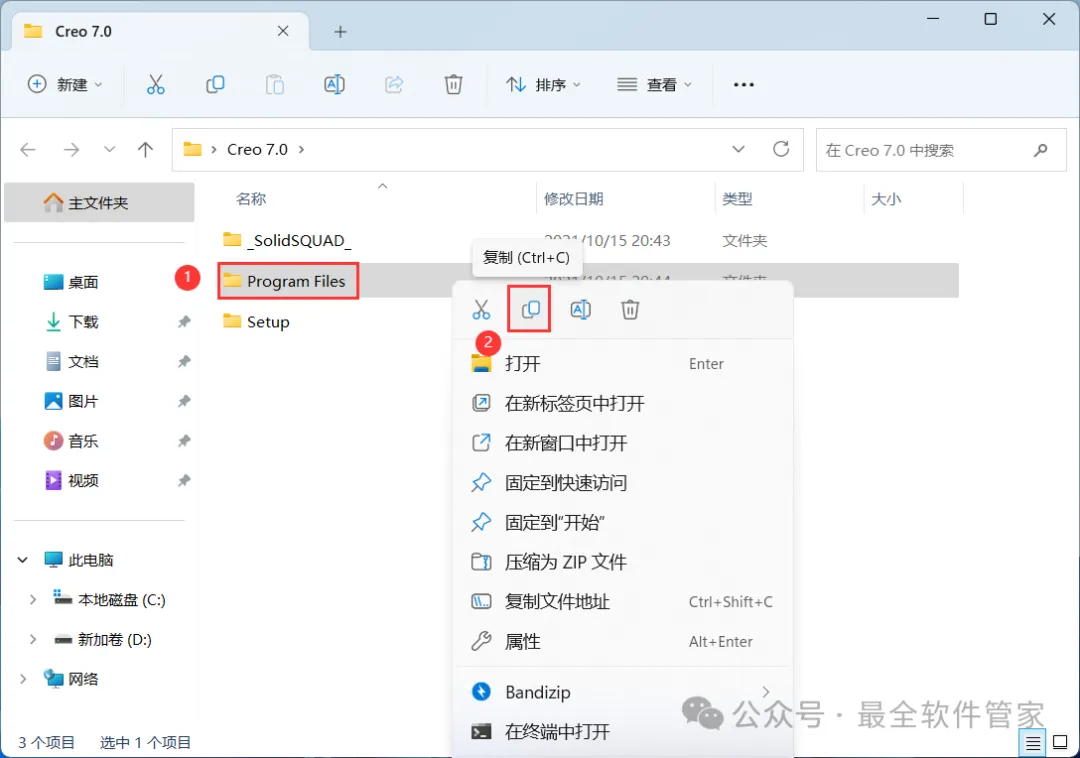Open the 排序 sort dropdown
1080x758 pixels.
(x=543, y=85)
